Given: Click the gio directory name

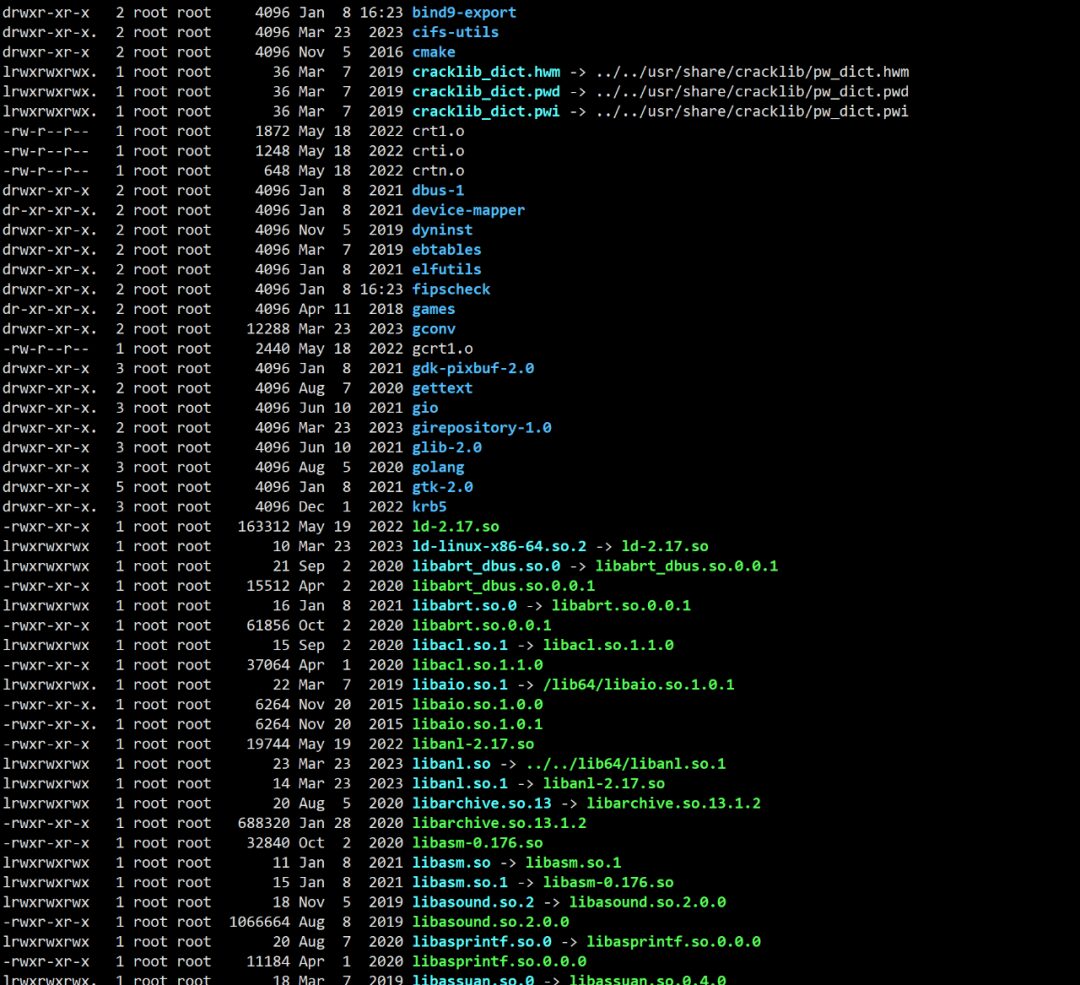Looking at the screenshot, I should 425,408.
